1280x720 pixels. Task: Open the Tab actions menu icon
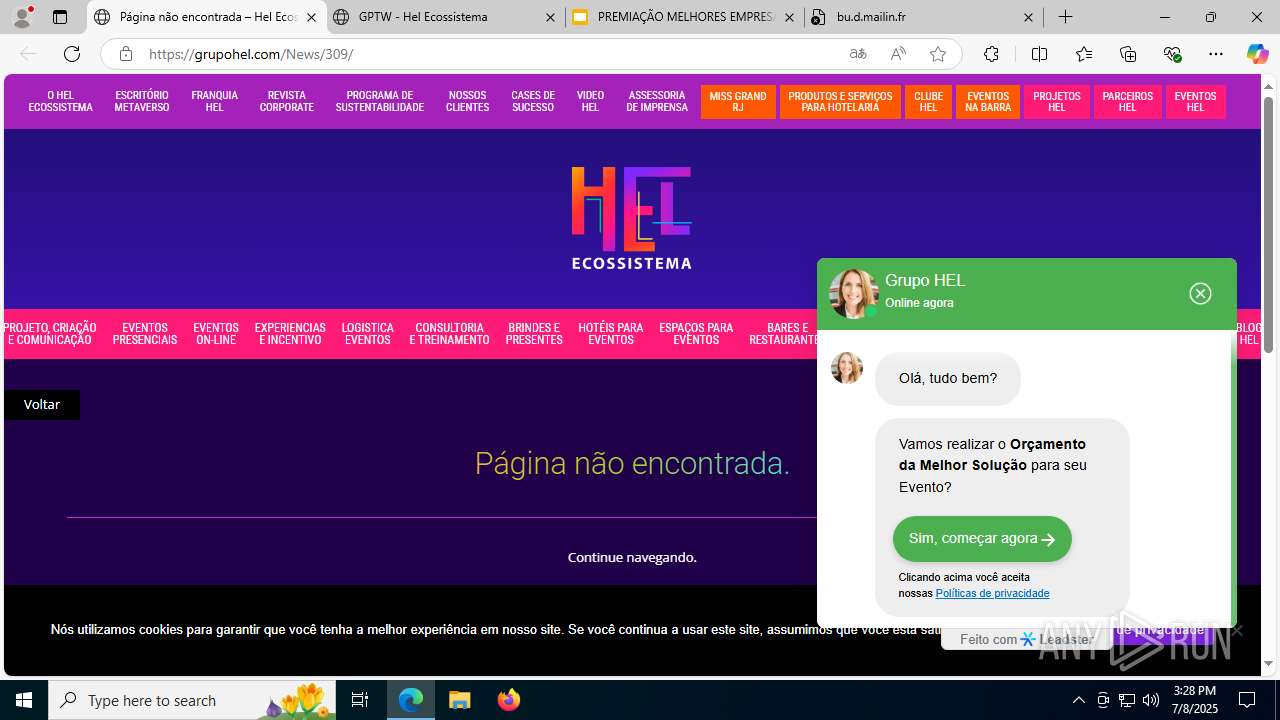[x=60, y=17]
